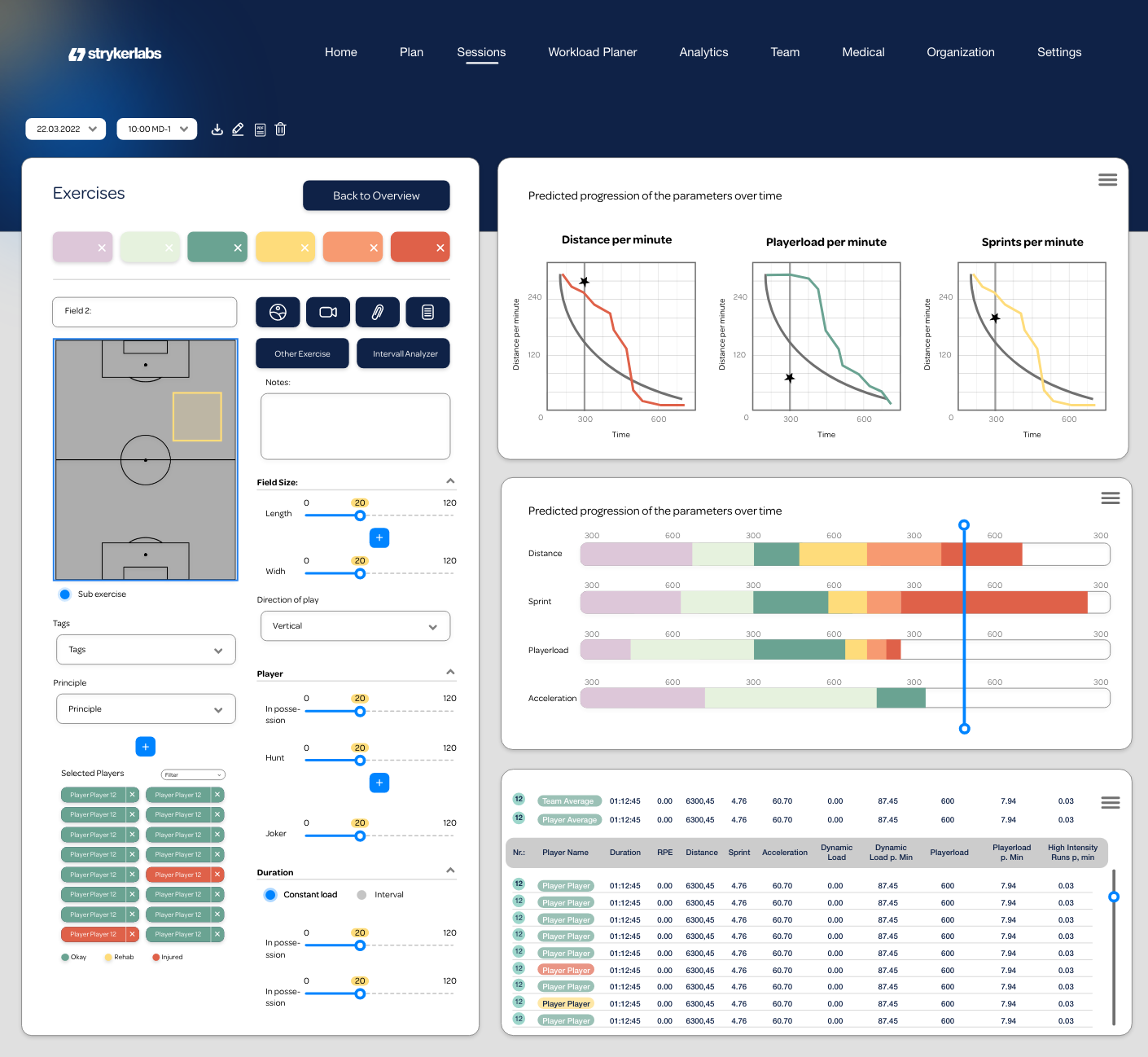Click the Other Exercise button
Viewport: 1148px width, 1057px height.
[302, 353]
